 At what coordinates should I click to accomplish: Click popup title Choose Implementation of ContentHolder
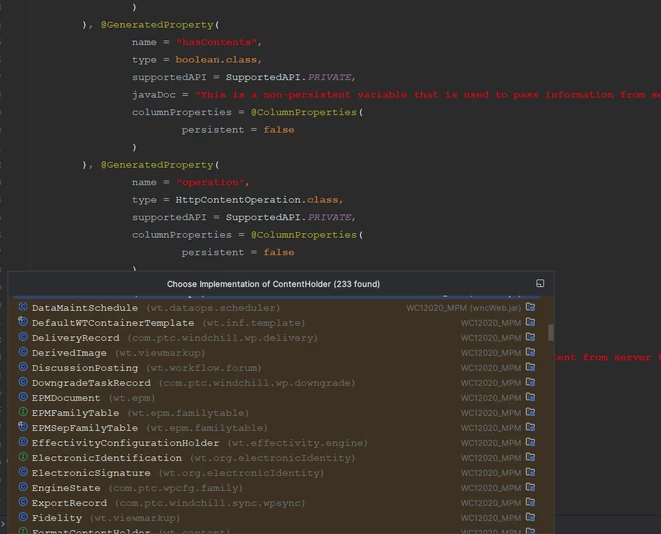[273, 284]
